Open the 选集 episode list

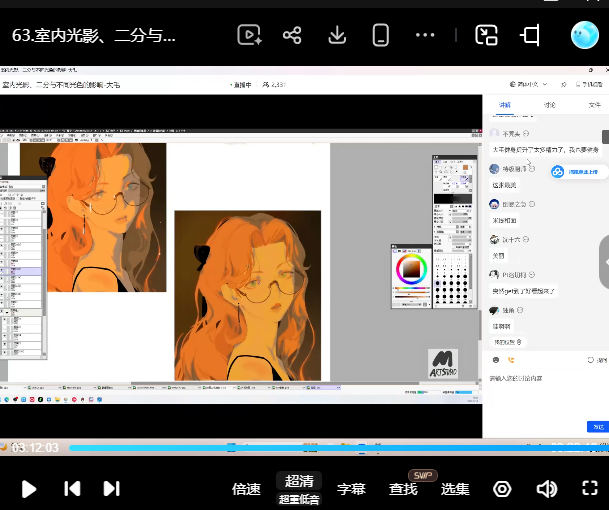click(455, 489)
